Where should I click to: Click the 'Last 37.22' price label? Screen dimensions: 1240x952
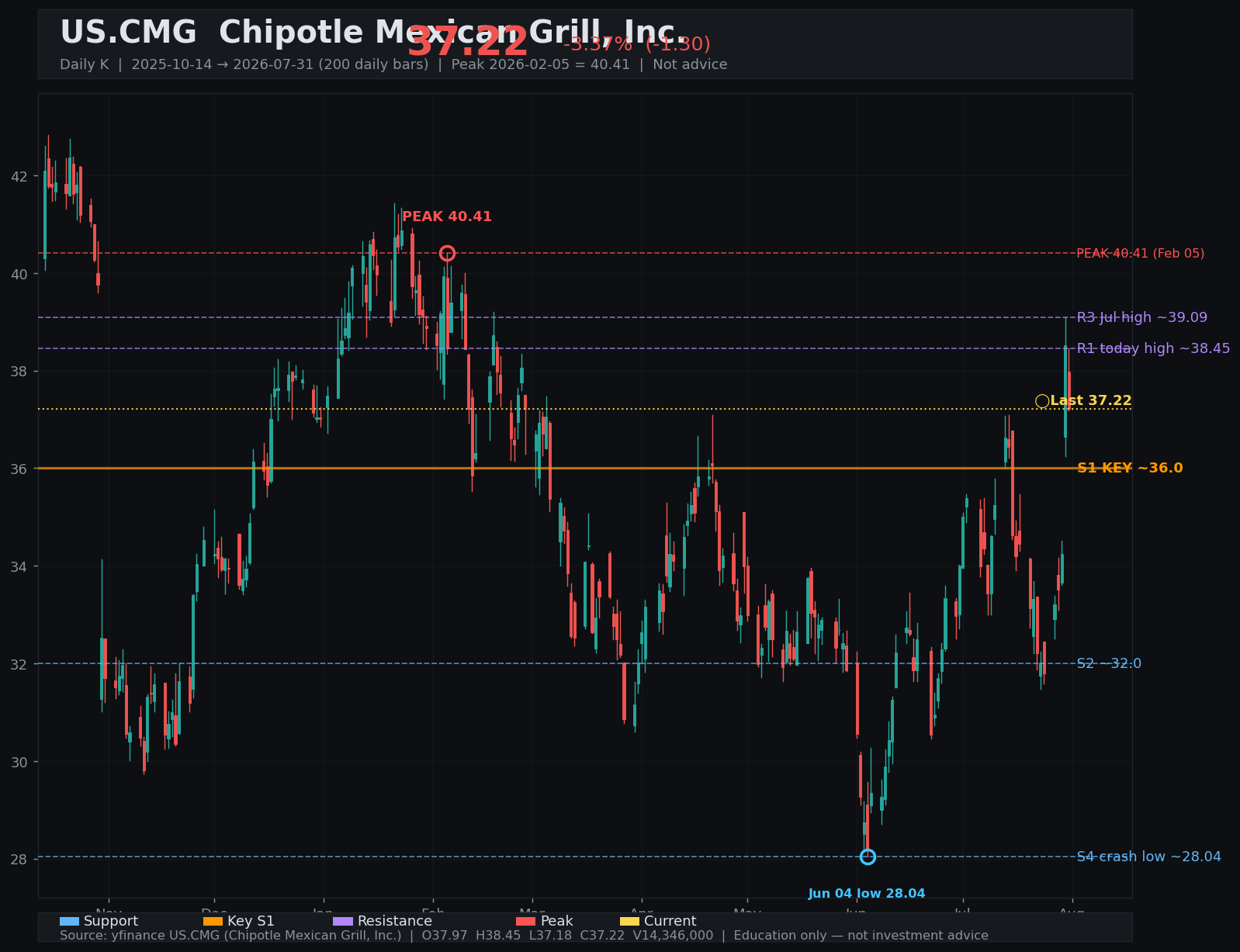pos(1091,401)
